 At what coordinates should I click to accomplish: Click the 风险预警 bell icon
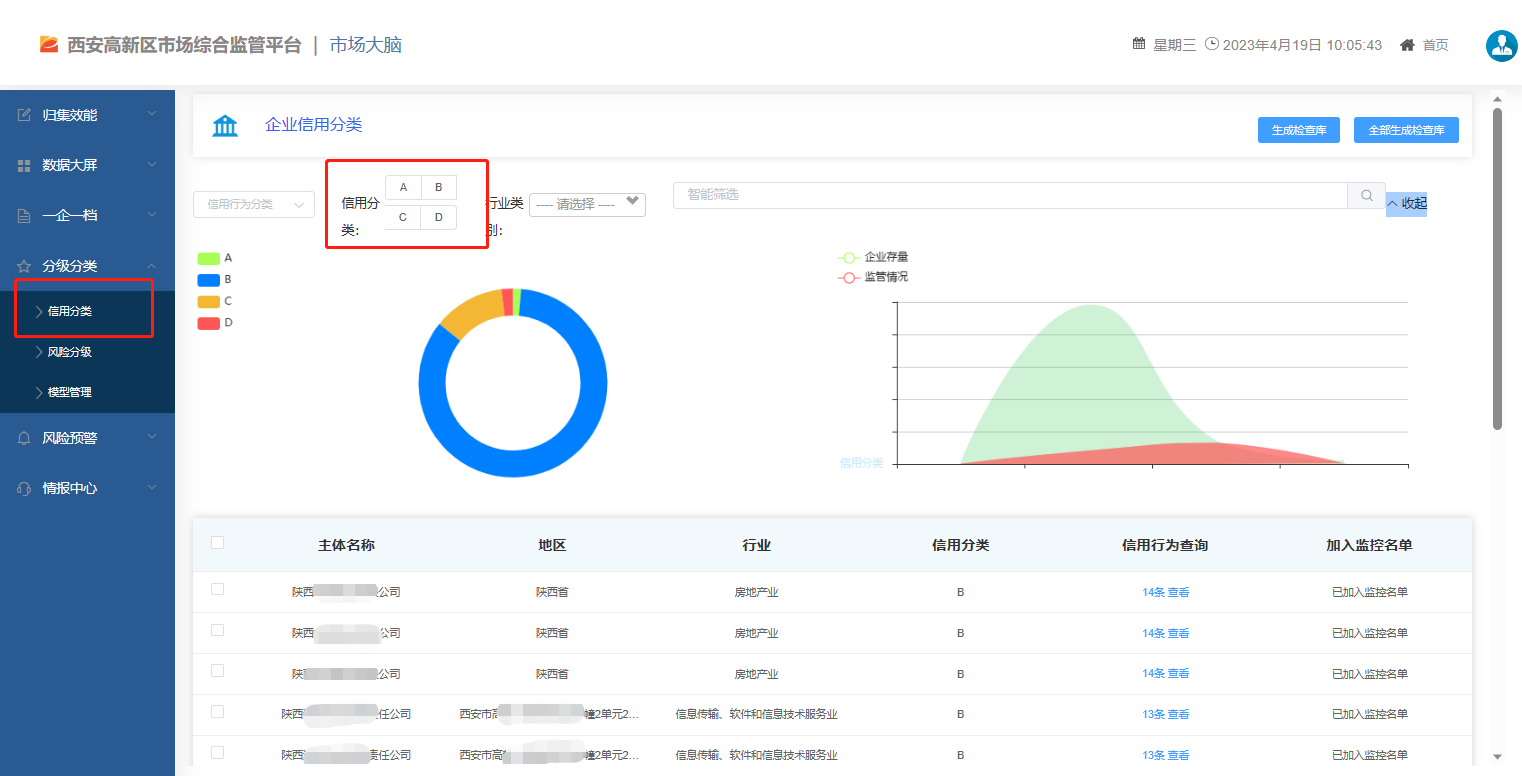[25, 438]
